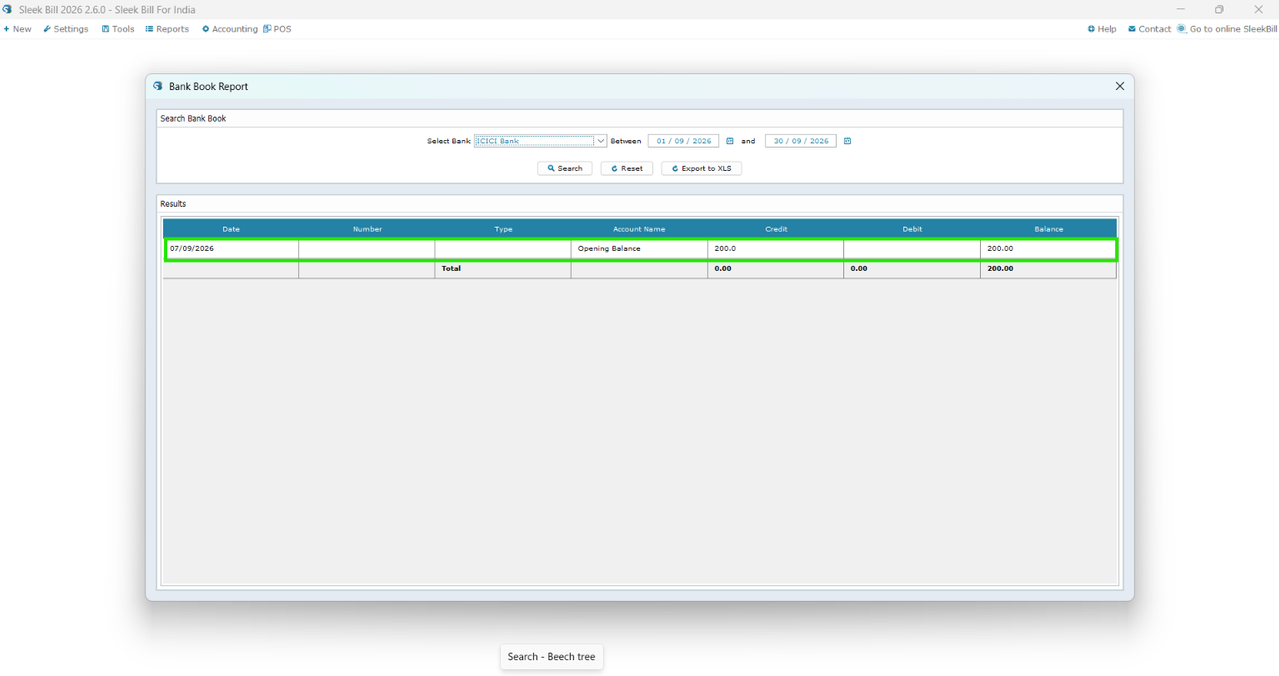1279x676 pixels.
Task: Open the Tools menu
Action: click(x=118, y=29)
